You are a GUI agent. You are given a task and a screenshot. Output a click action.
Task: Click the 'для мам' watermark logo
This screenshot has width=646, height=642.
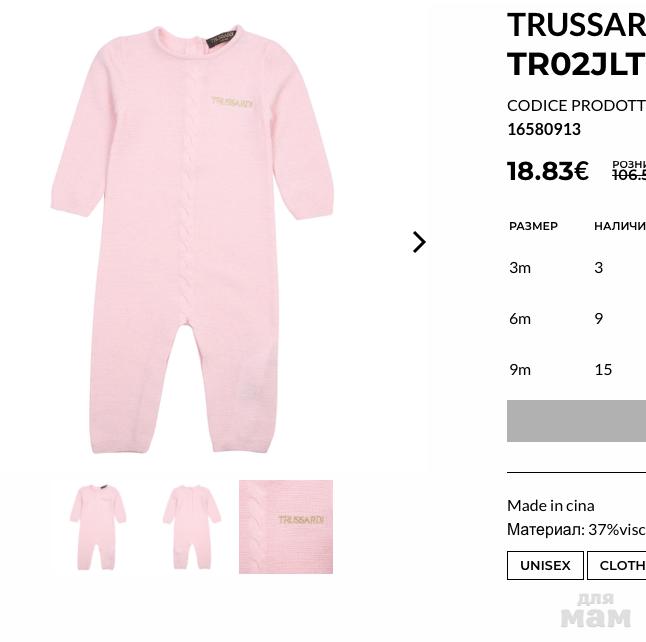pos(595,609)
